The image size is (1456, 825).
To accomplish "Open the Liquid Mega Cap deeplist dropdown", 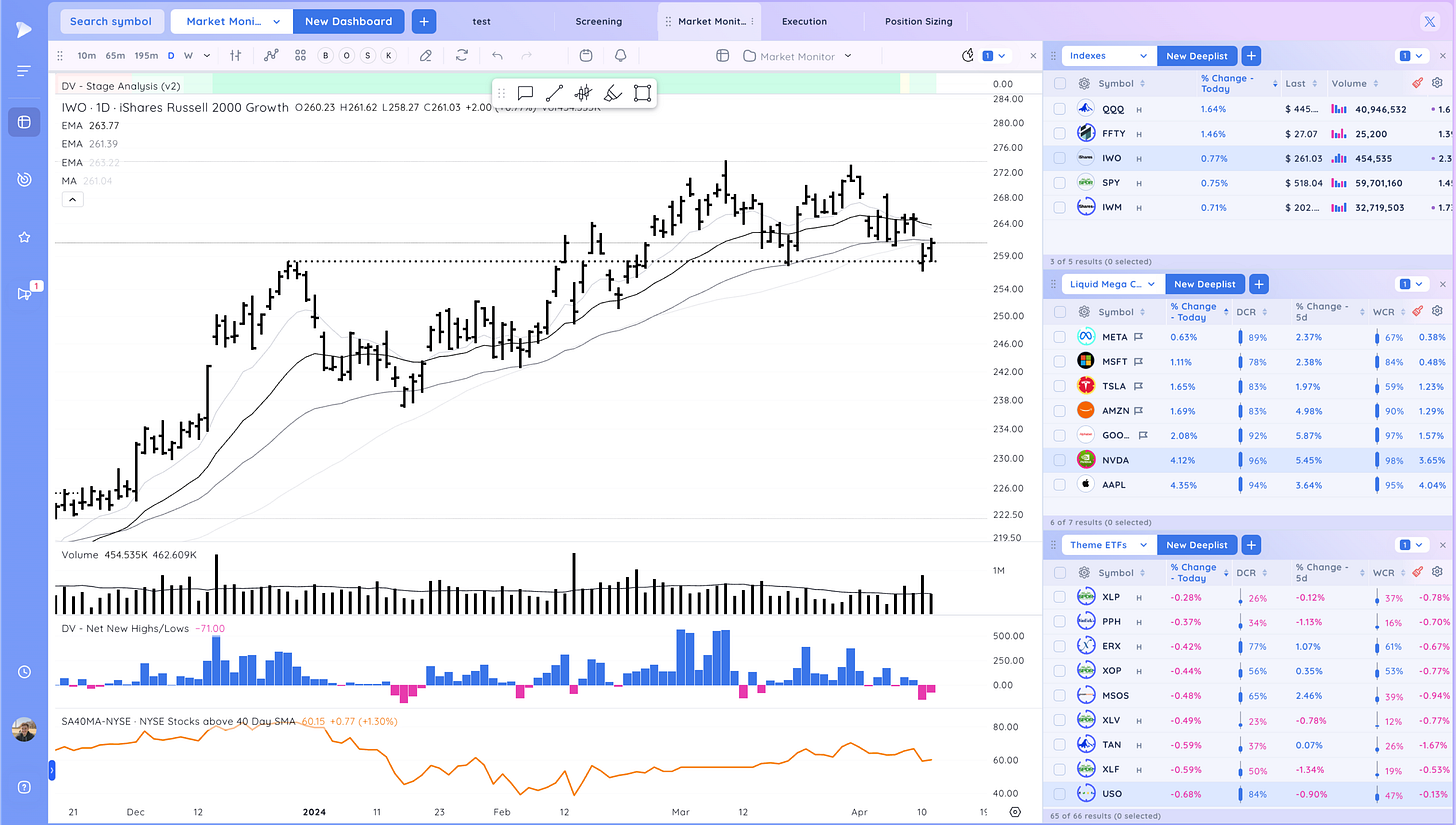I will [1113, 284].
